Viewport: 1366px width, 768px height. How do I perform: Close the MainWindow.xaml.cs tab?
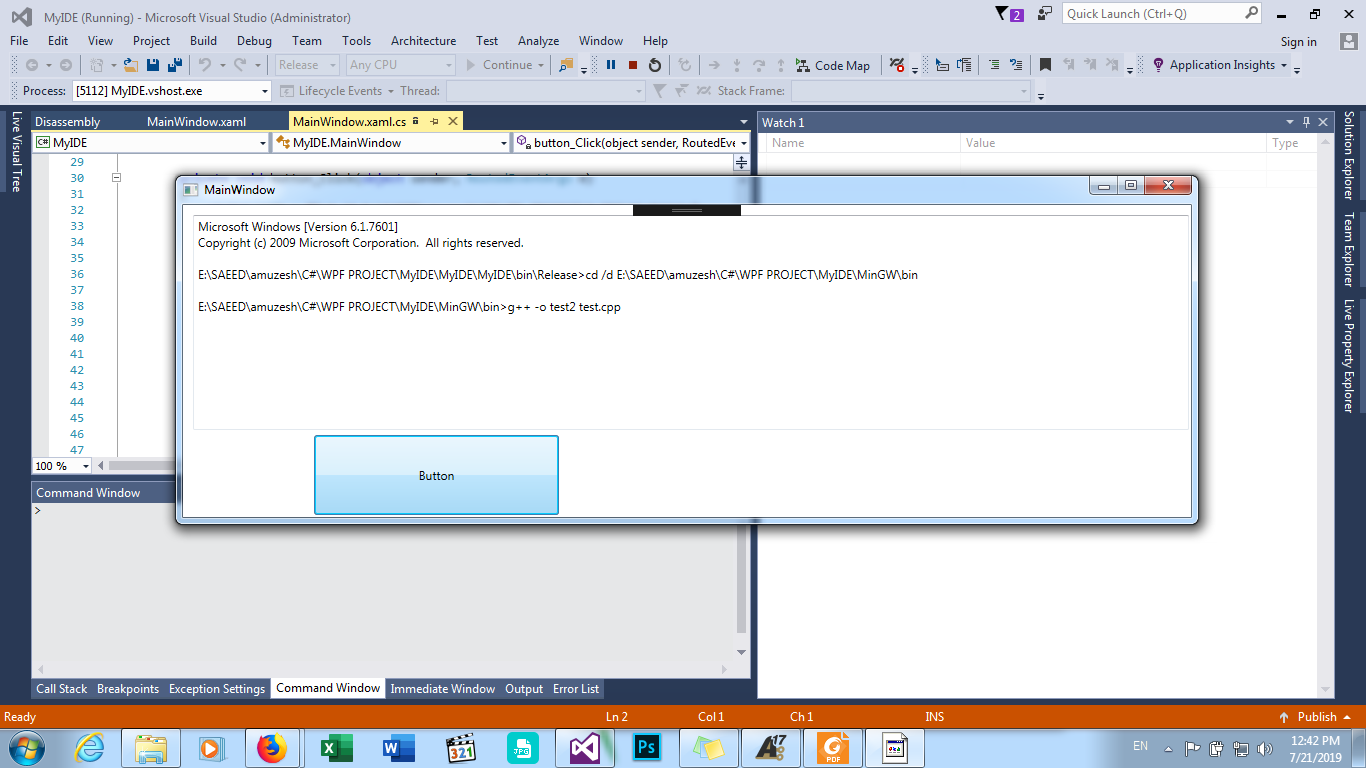pos(452,121)
